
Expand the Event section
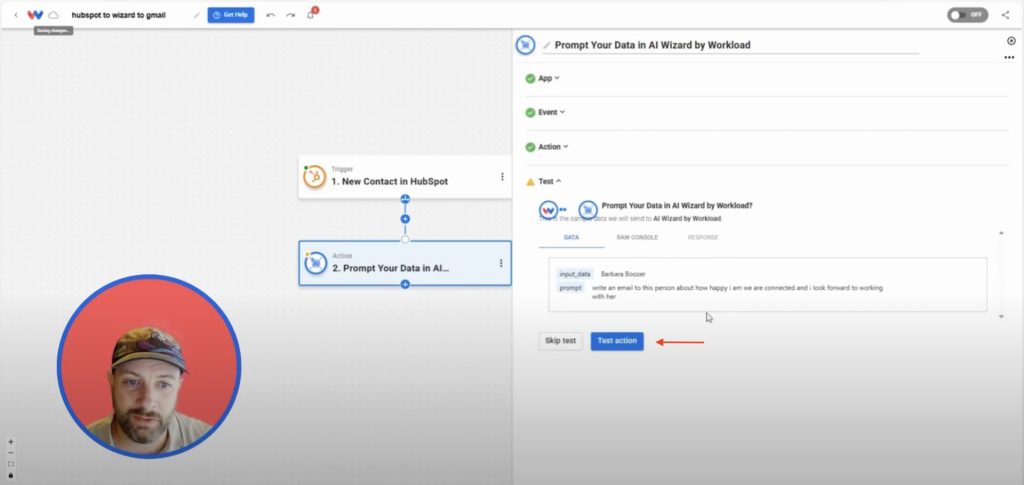pyautogui.click(x=551, y=112)
